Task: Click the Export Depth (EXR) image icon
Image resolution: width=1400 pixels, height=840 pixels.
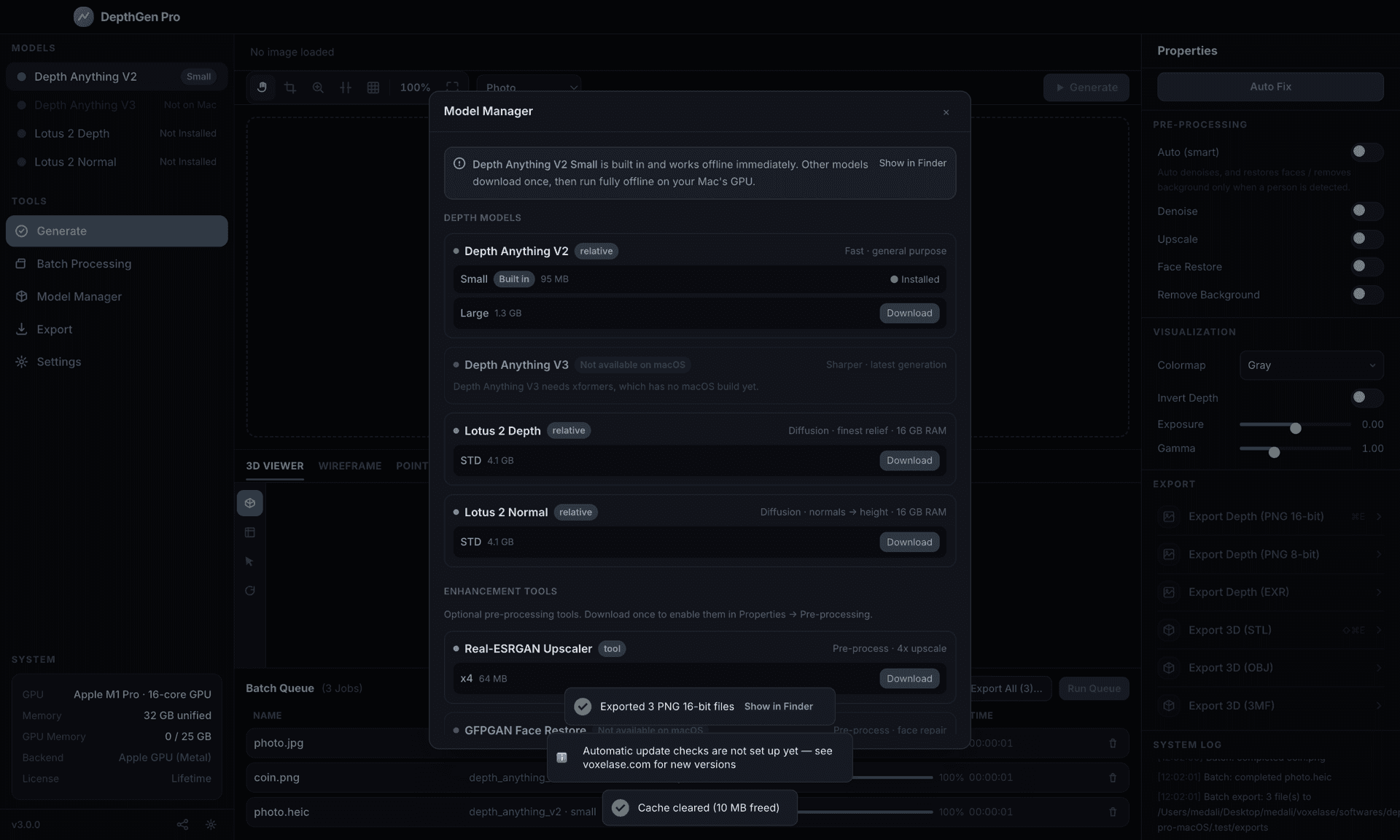Action: pos(1169,592)
